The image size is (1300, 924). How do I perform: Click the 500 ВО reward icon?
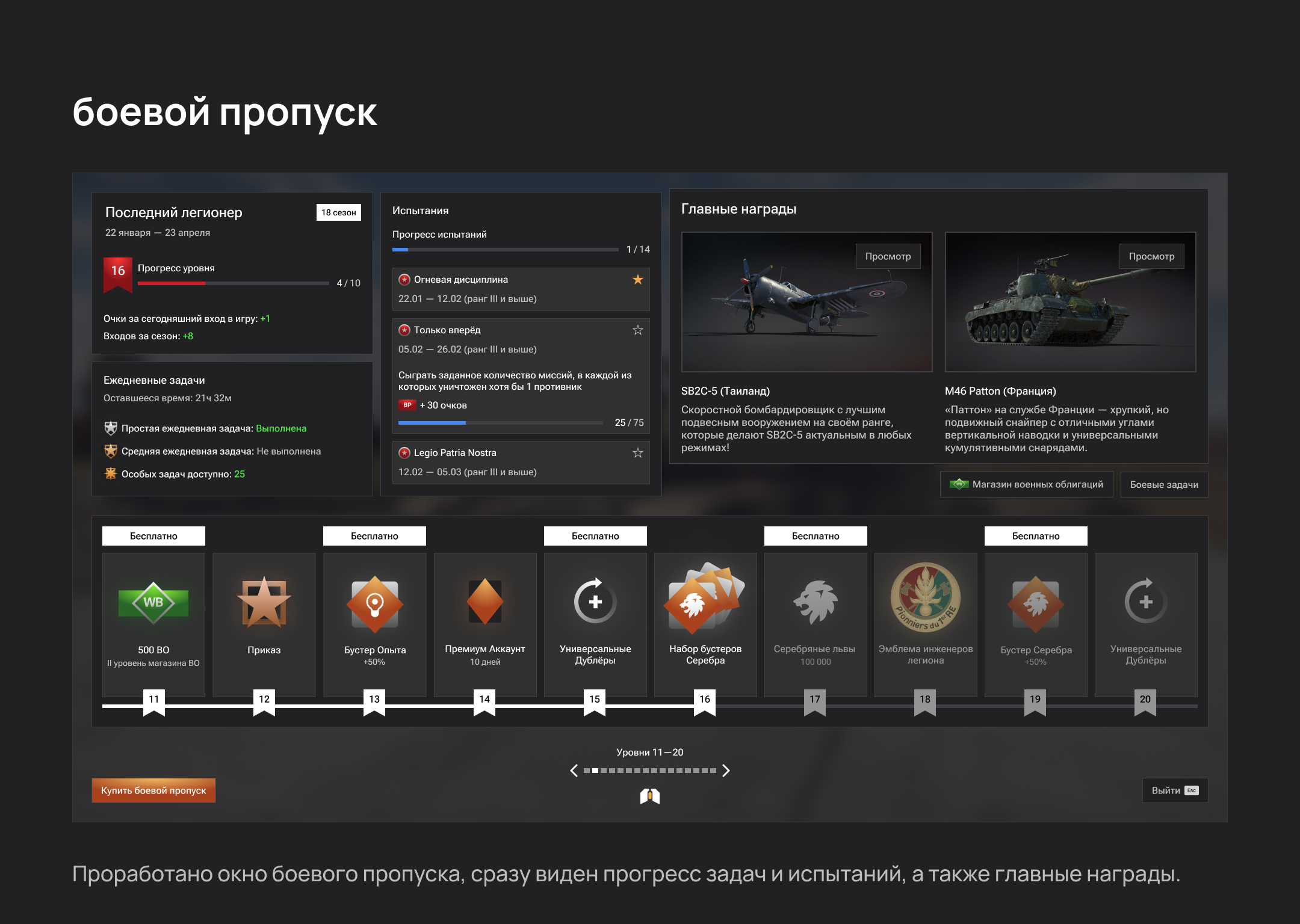[x=153, y=603]
